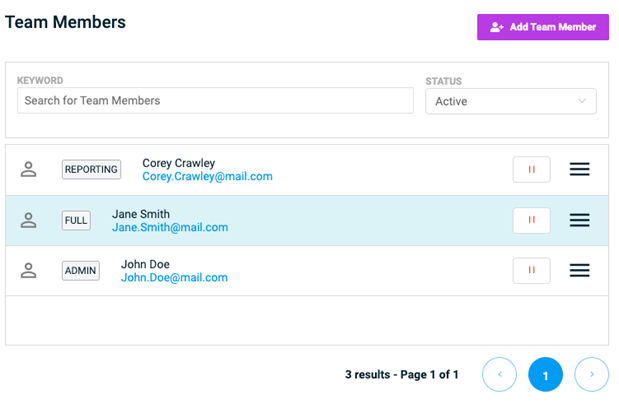Viewport: 619px width, 404px height.
Task: Click the Status dropdown chevron arrow
Action: click(581, 101)
